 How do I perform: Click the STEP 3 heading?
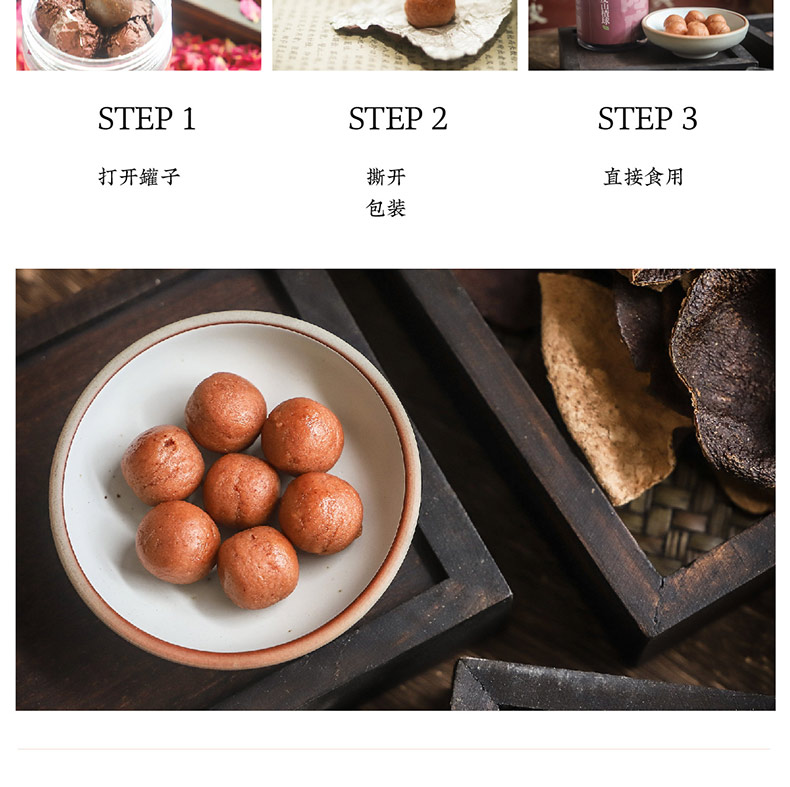[x=647, y=119]
